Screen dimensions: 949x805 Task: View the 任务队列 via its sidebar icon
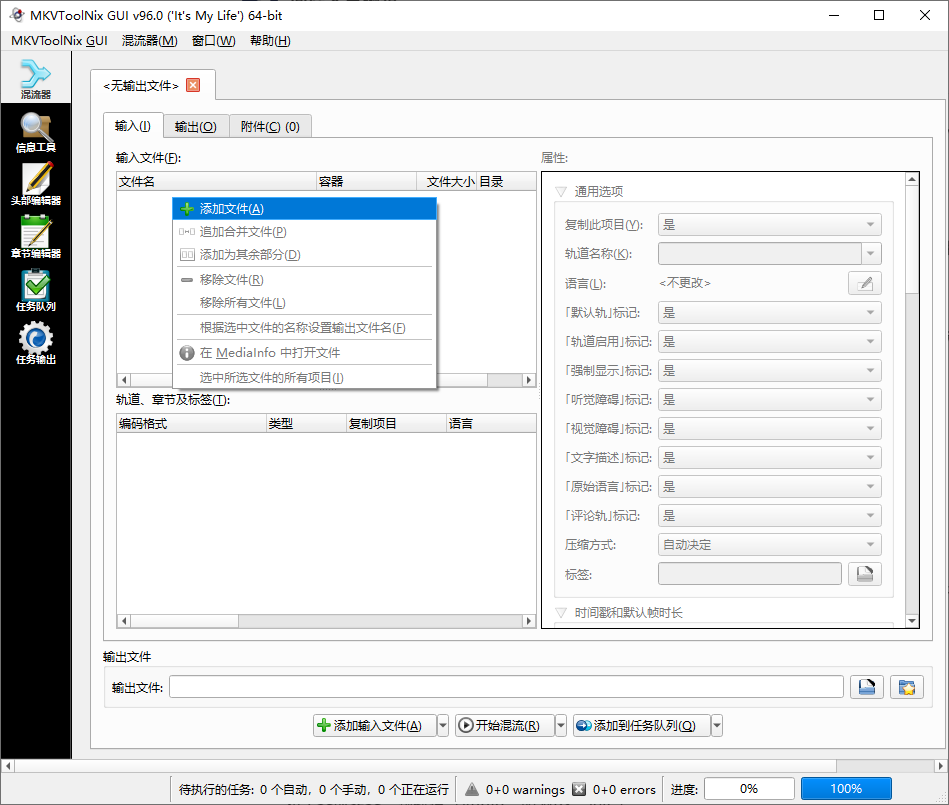36,291
